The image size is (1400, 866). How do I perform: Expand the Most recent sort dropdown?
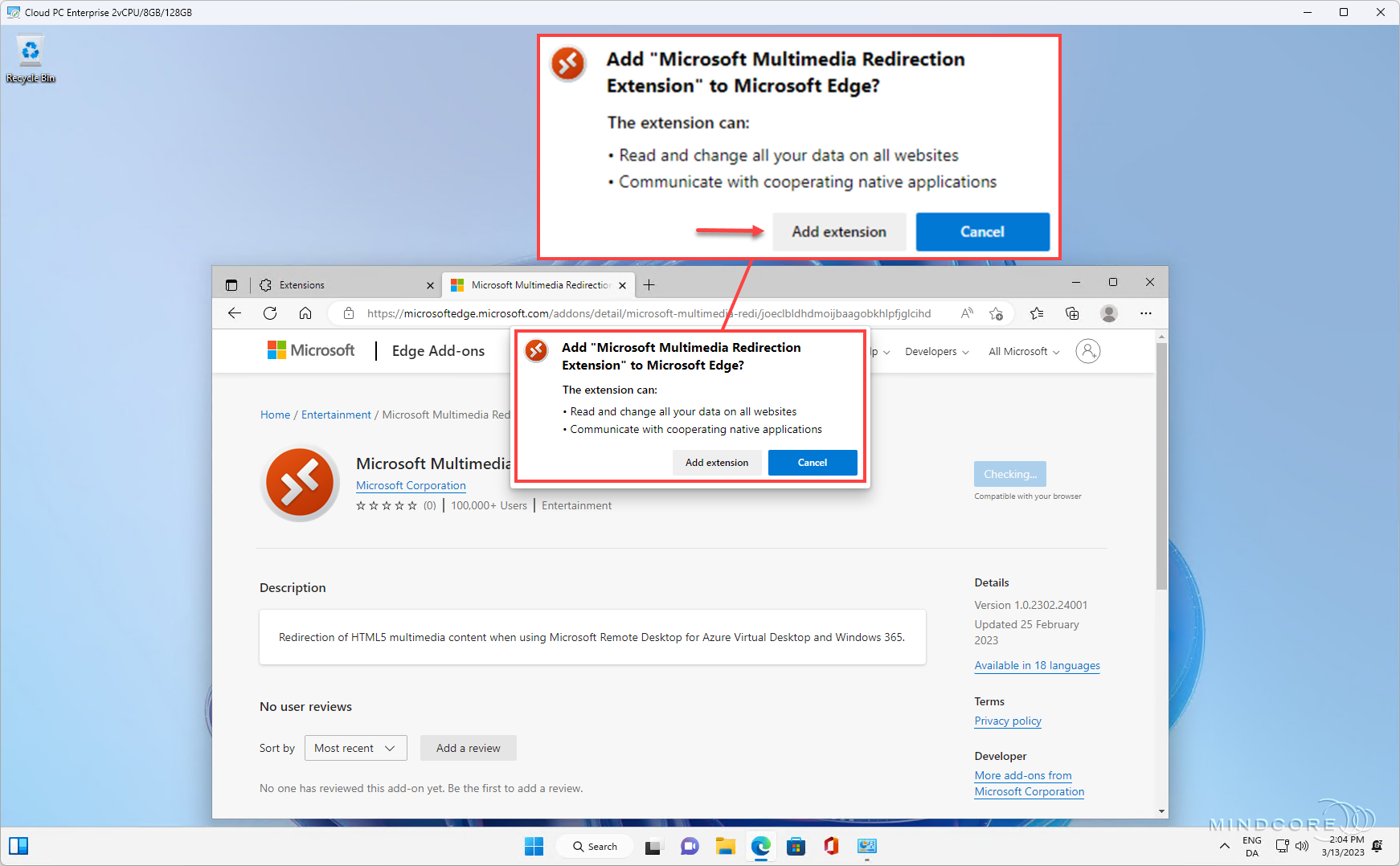[355, 748]
